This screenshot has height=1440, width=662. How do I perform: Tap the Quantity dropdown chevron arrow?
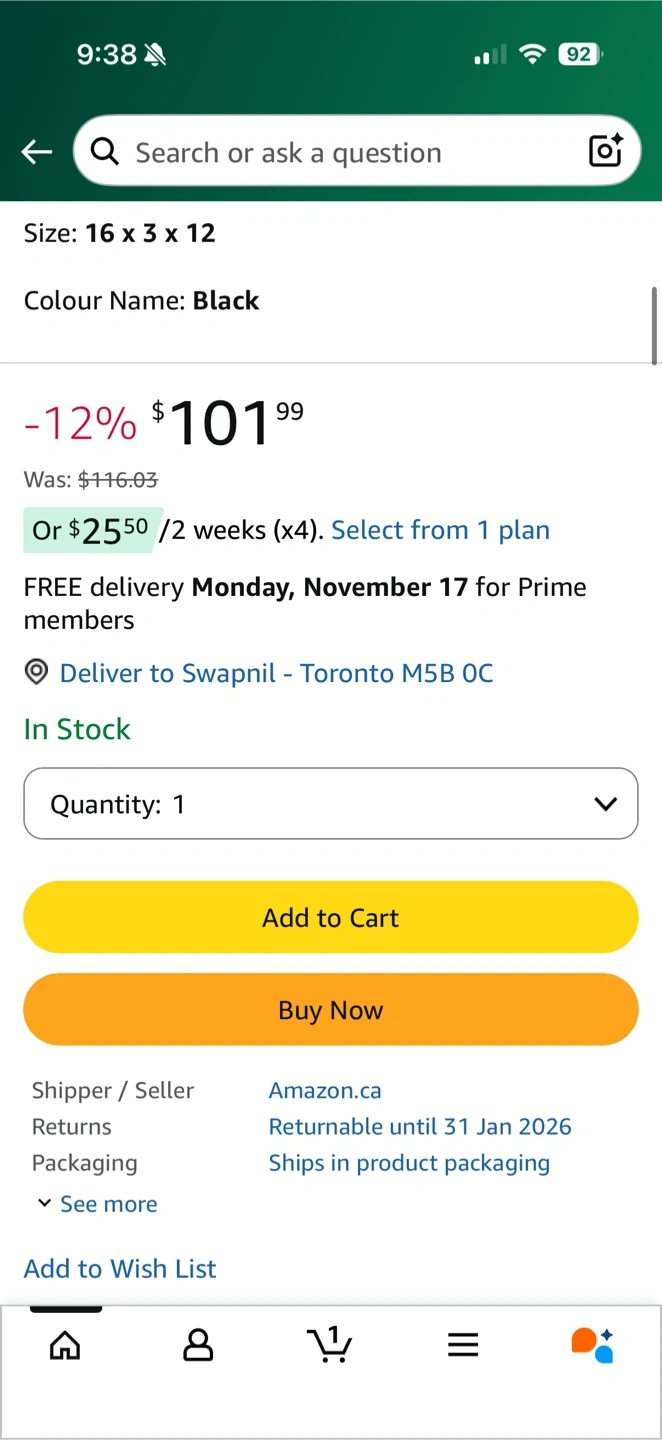click(x=605, y=804)
